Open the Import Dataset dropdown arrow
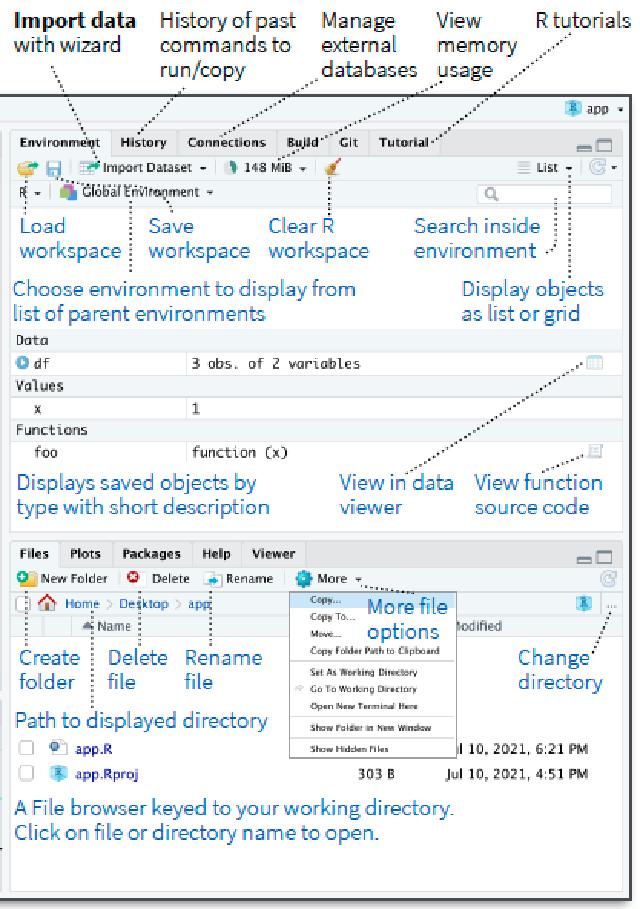The width and height of the screenshot is (640, 909). (x=203, y=169)
